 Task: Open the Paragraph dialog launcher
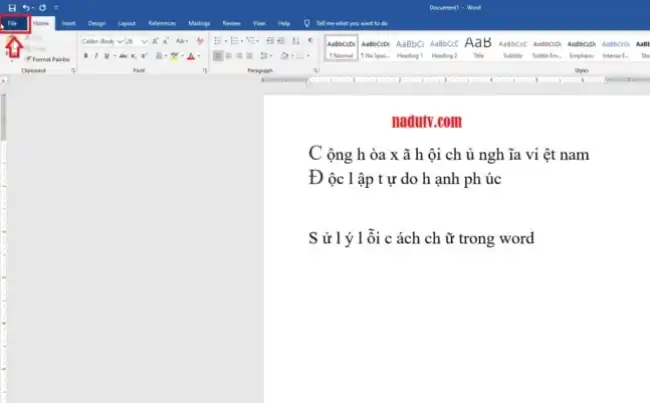click(x=316, y=70)
